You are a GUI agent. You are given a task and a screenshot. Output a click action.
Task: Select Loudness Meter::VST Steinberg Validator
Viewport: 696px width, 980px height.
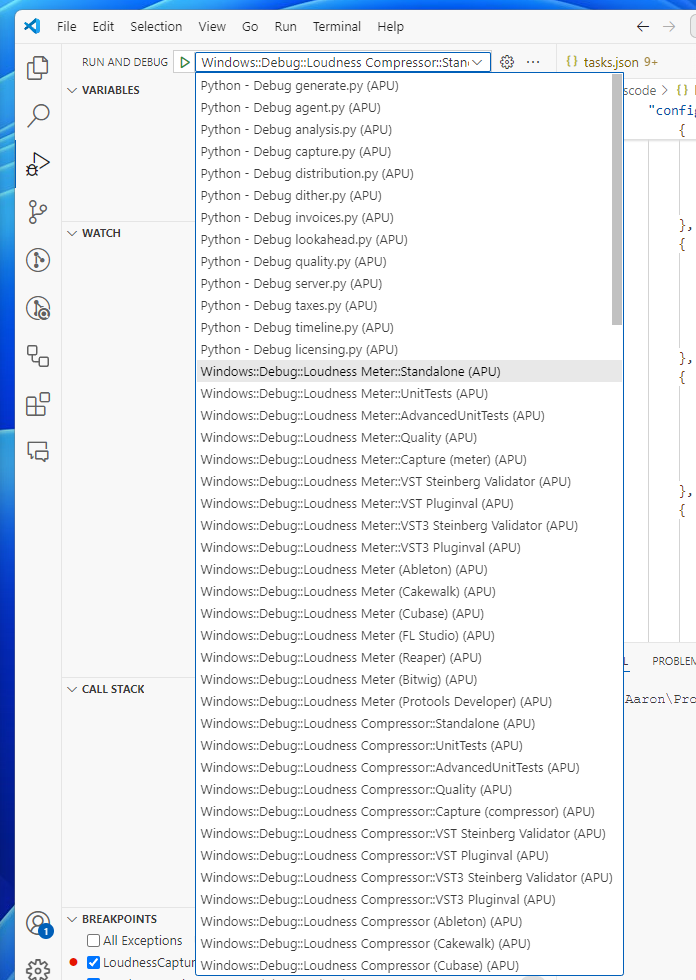(x=409, y=482)
